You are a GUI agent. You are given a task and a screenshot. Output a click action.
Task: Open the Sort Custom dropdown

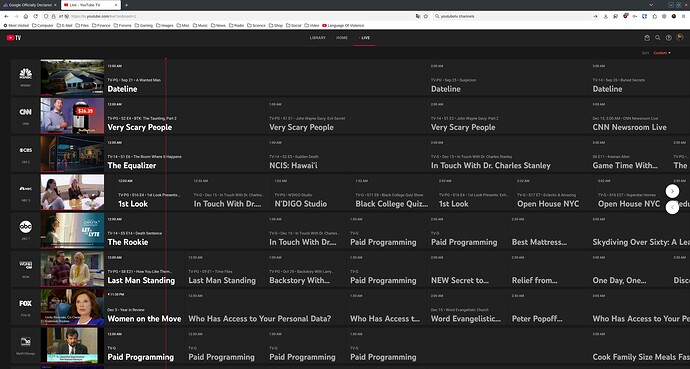pyautogui.click(x=662, y=53)
